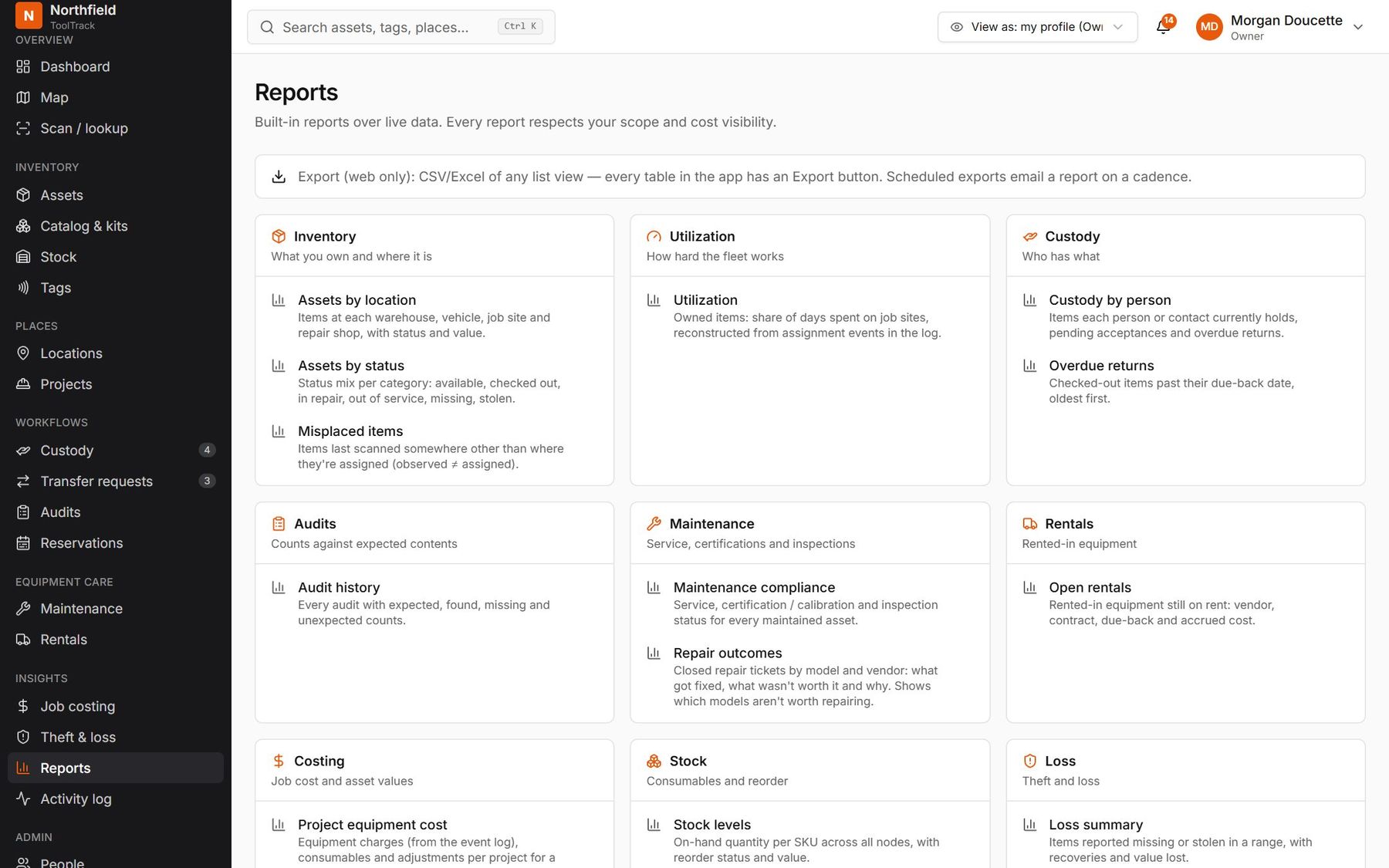Image resolution: width=1389 pixels, height=868 pixels.
Task: Click the Custody card handshake icon
Action: click(1029, 236)
